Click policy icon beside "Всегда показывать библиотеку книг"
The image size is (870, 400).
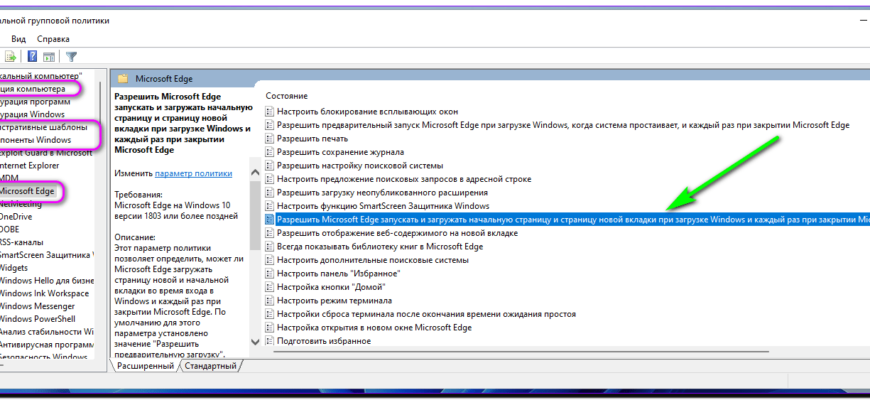pos(270,246)
